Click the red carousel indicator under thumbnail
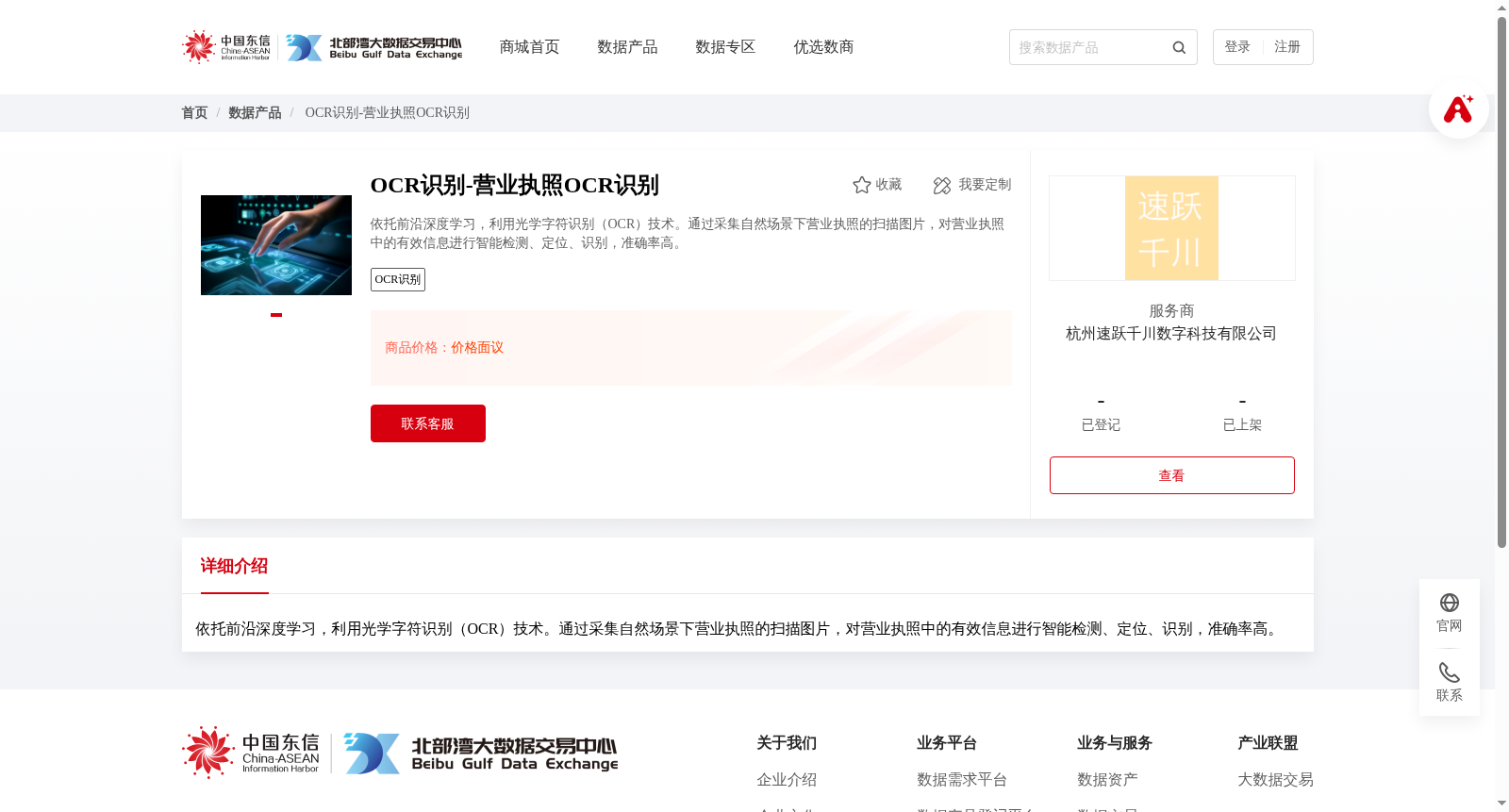The width and height of the screenshot is (1509, 812). click(276, 315)
